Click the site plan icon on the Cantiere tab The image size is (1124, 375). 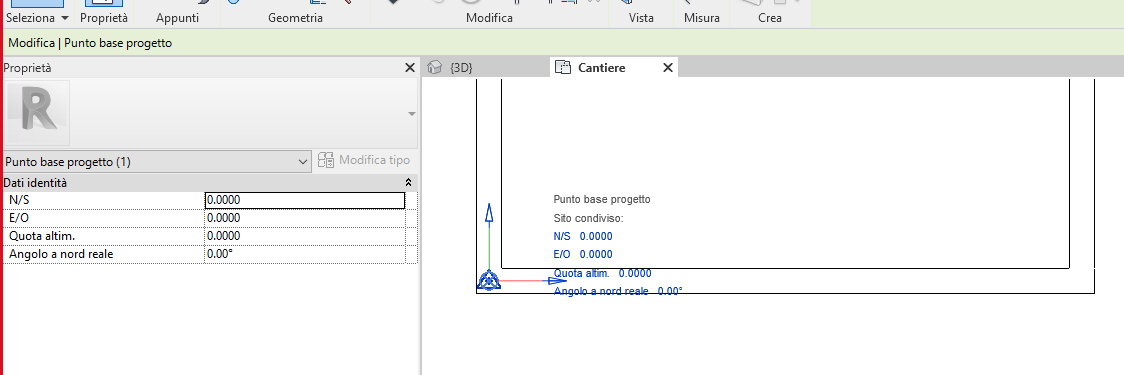(563, 67)
